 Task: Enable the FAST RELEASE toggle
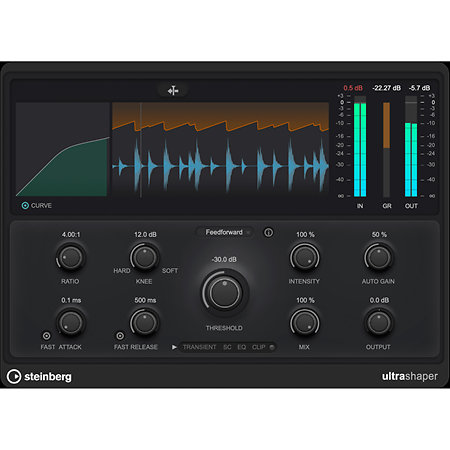click(120, 336)
